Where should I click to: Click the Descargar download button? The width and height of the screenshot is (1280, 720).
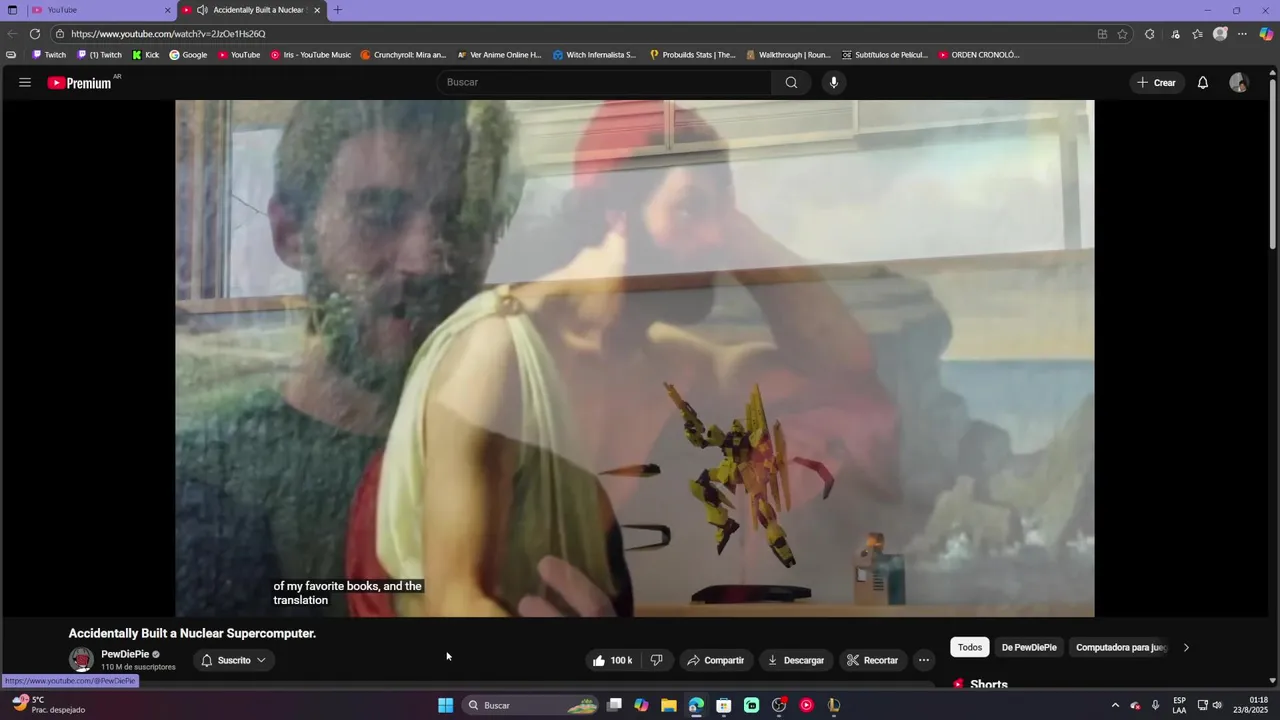pyautogui.click(x=796, y=660)
